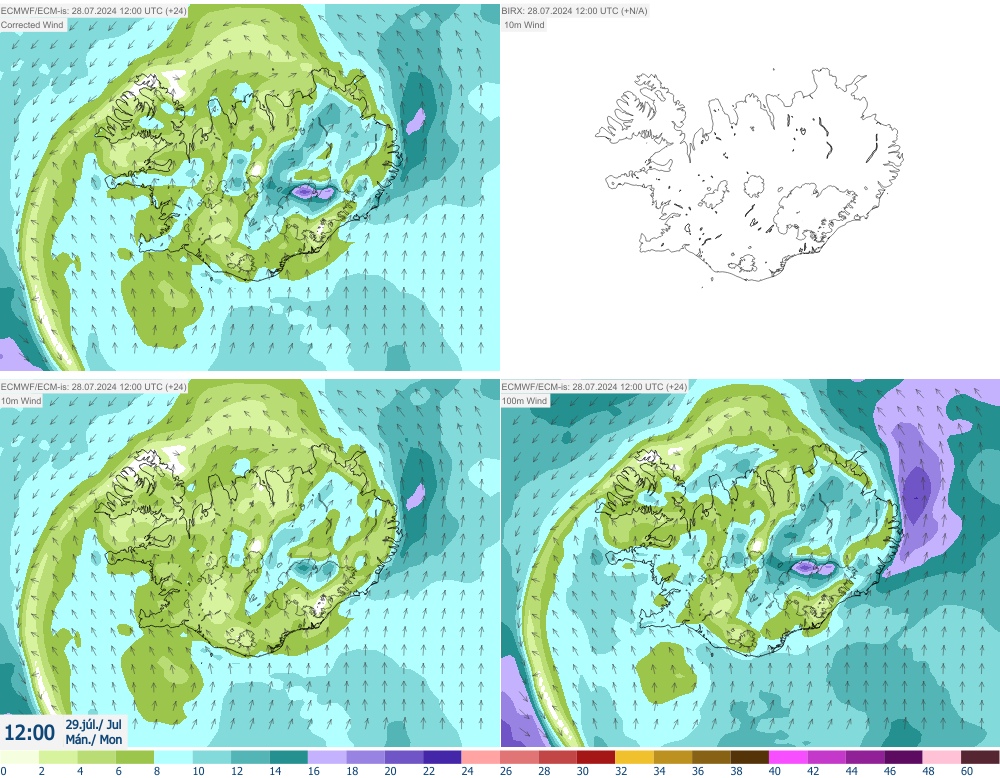Click the '10m Wind' label in the bottom-left ECMWF panel
Screen dimensions: 1000x778
point(22,400)
